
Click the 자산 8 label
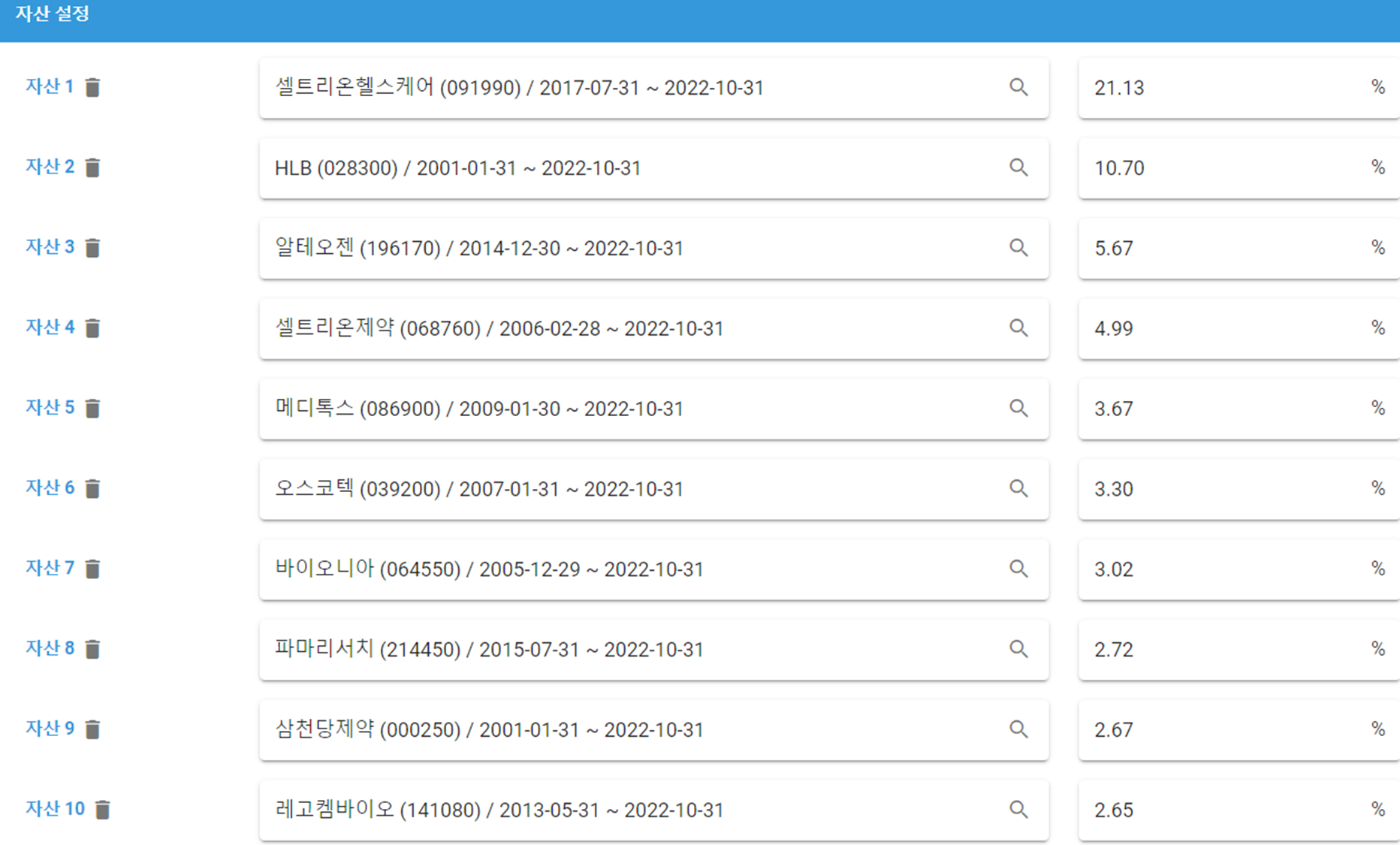pos(50,648)
